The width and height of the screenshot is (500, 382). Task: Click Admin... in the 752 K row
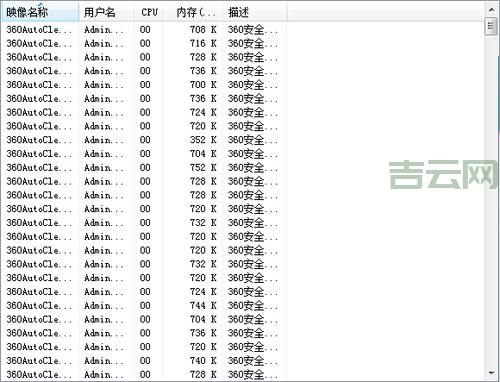tap(104, 167)
